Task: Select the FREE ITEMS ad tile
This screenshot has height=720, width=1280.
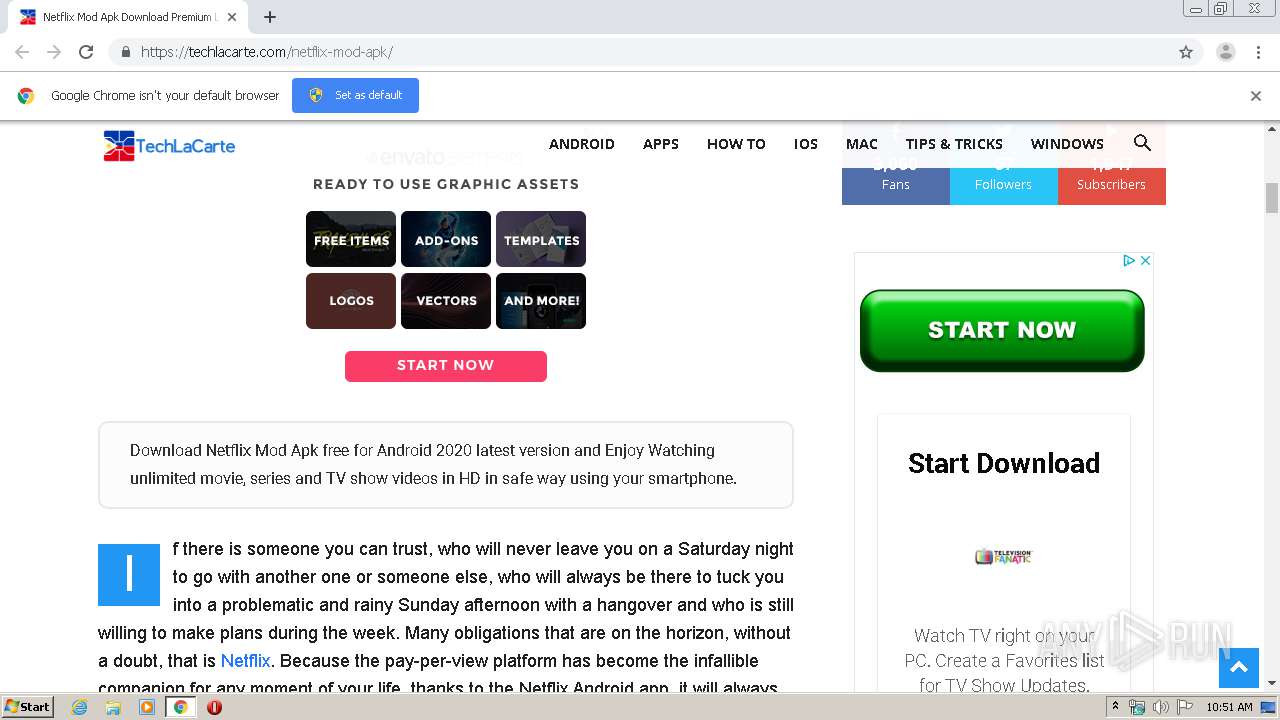Action: 351,239
